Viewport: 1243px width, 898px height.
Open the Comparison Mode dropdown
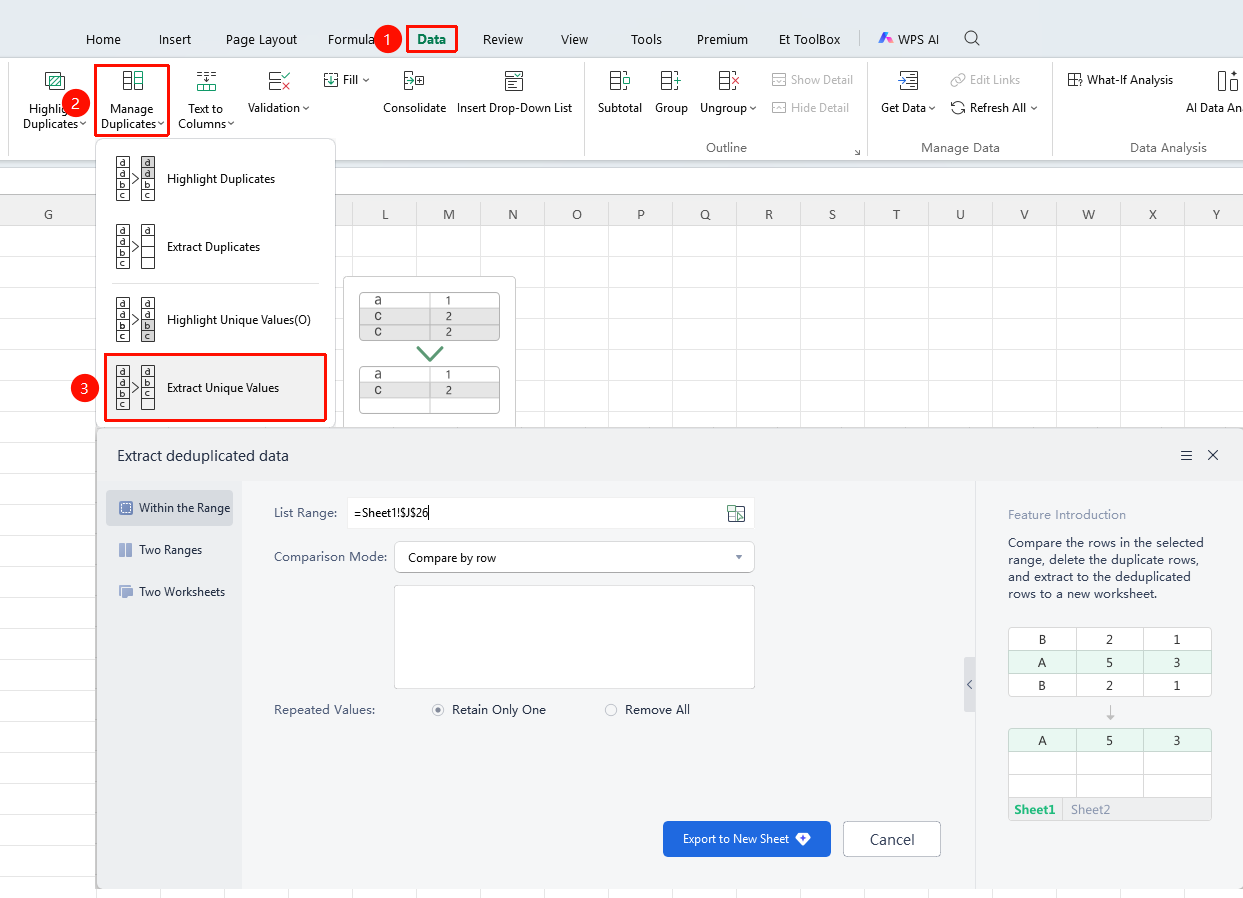pyautogui.click(x=574, y=558)
